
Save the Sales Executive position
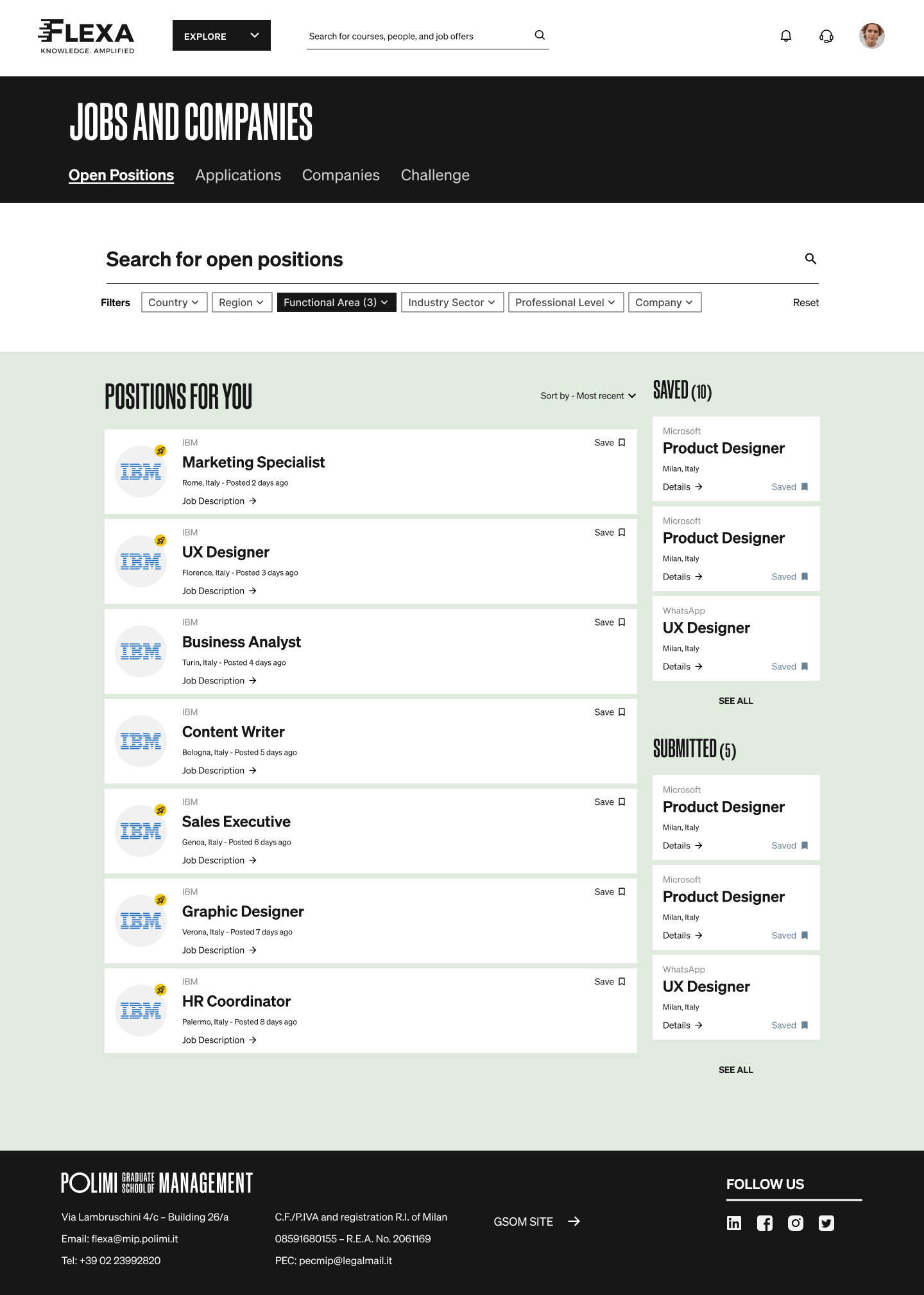pos(610,802)
